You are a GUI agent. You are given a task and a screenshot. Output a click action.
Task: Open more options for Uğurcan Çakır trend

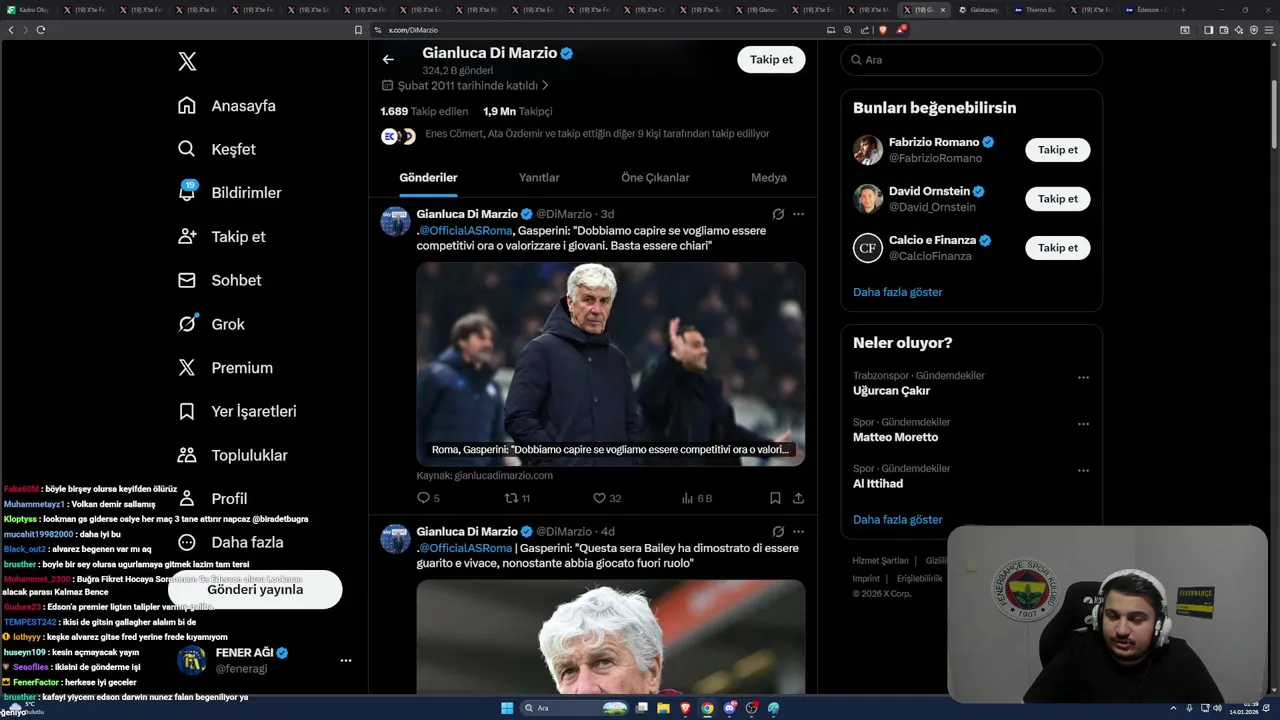coord(1083,378)
